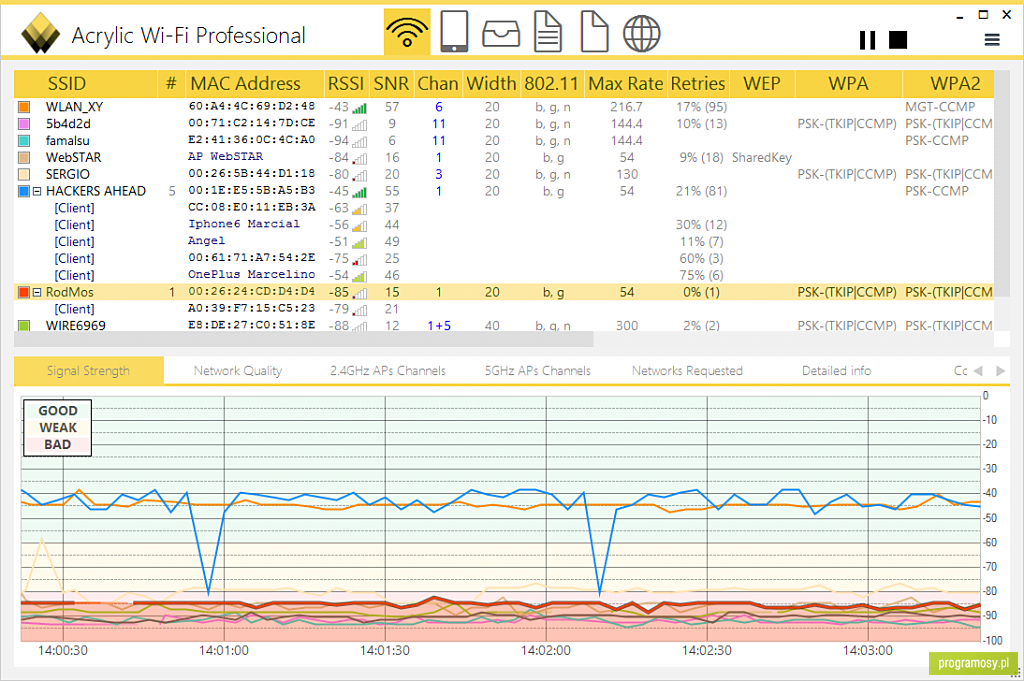Sort by RSSI column header
This screenshot has height=681, width=1024.
tap(346, 84)
